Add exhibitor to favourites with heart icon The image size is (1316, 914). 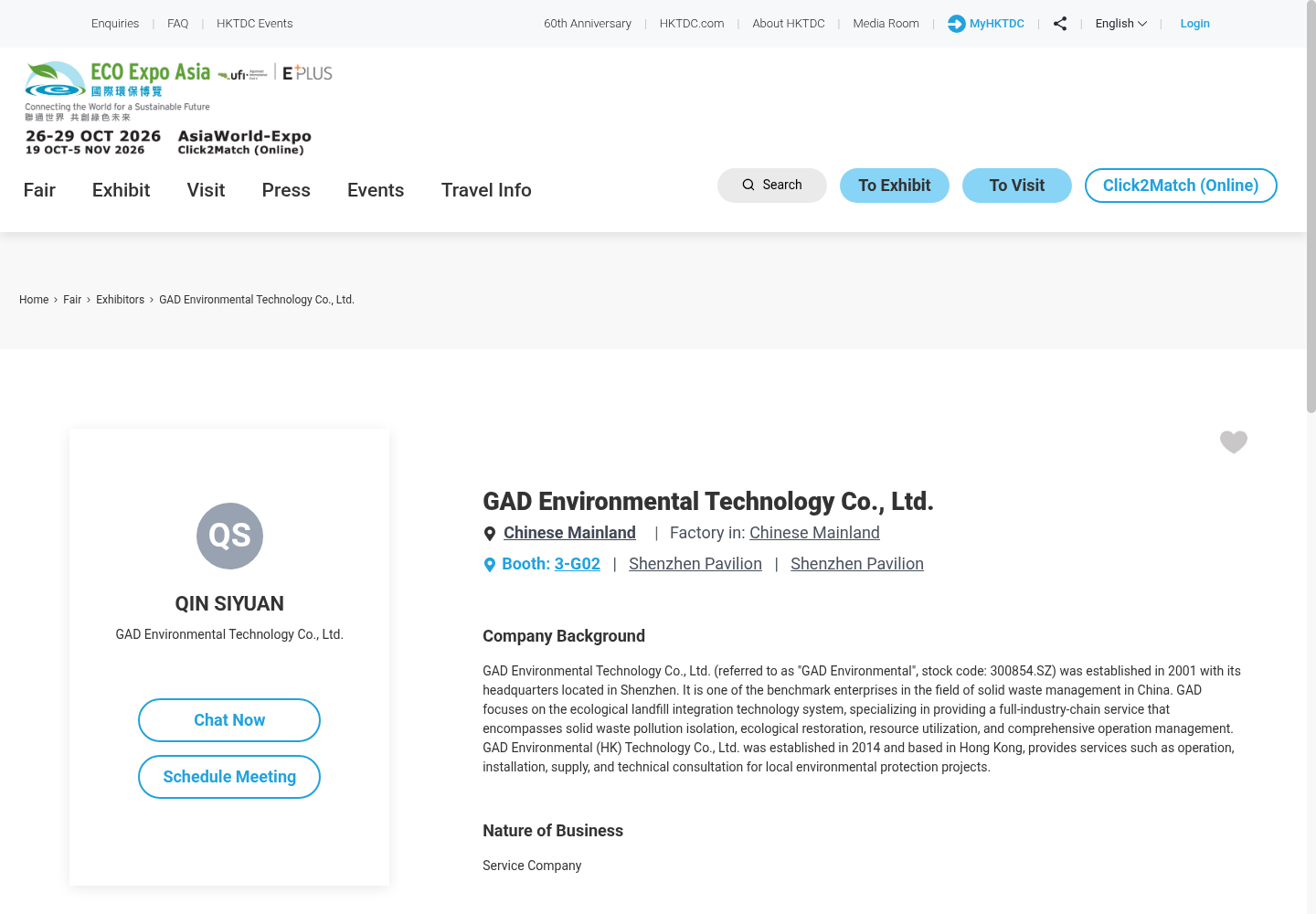point(1234,442)
